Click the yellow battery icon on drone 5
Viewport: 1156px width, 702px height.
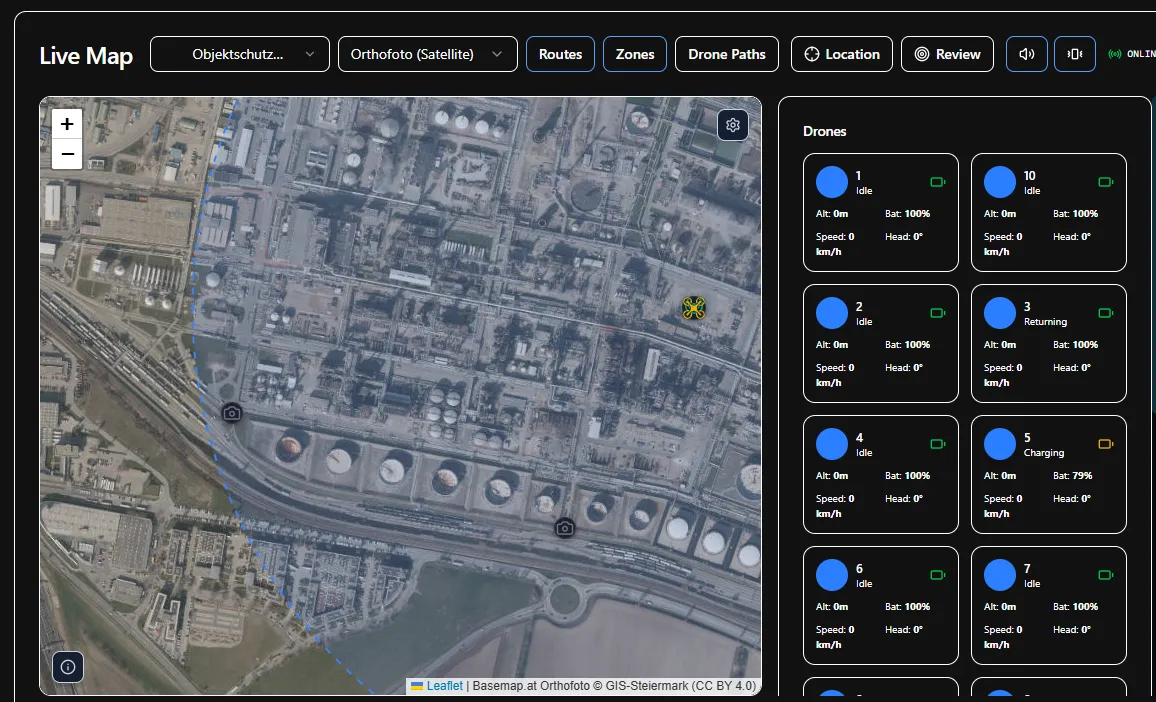(1105, 444)
